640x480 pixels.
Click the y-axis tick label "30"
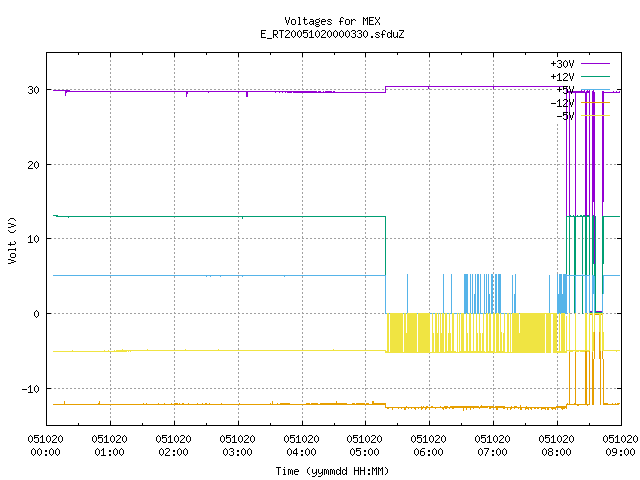coord(33,90)
